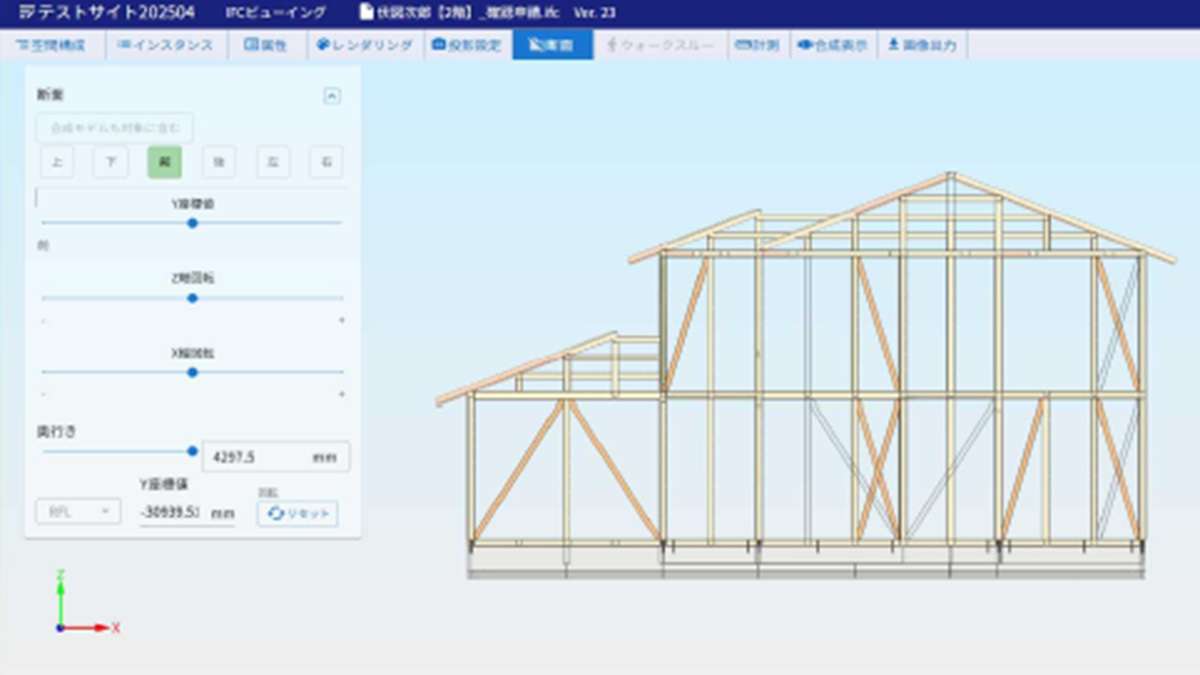
Task: Toggle the 下 (bottom) section direction button
Action: 110,161
